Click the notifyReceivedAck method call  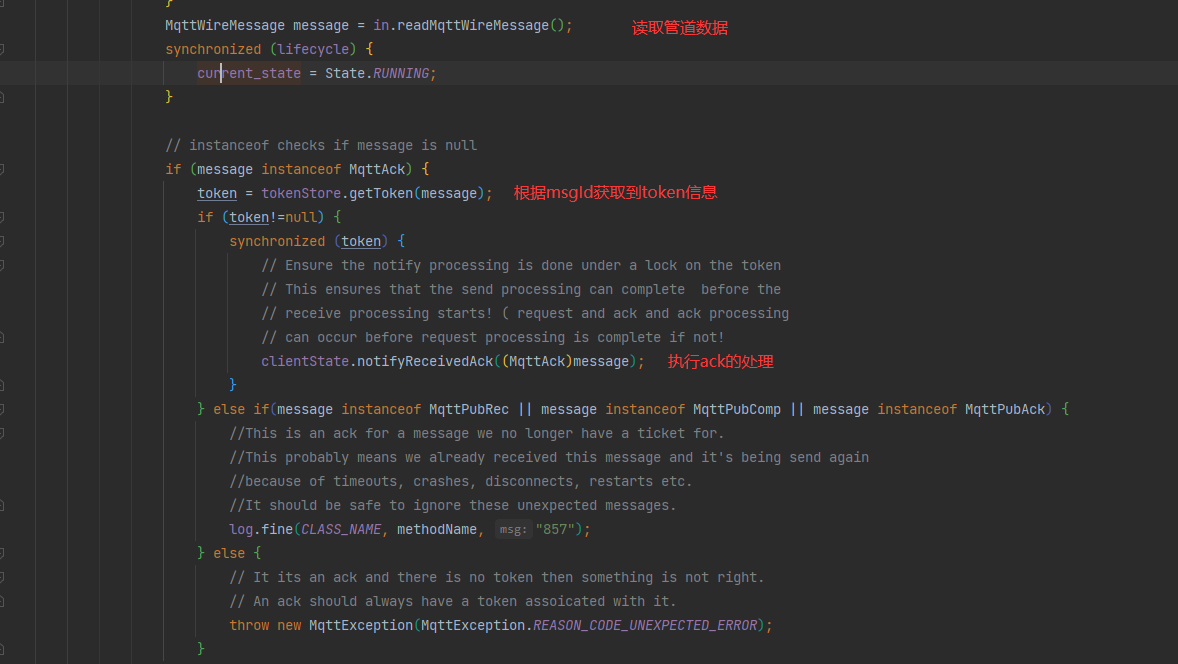pyautogui.click(x=424, y=362)
